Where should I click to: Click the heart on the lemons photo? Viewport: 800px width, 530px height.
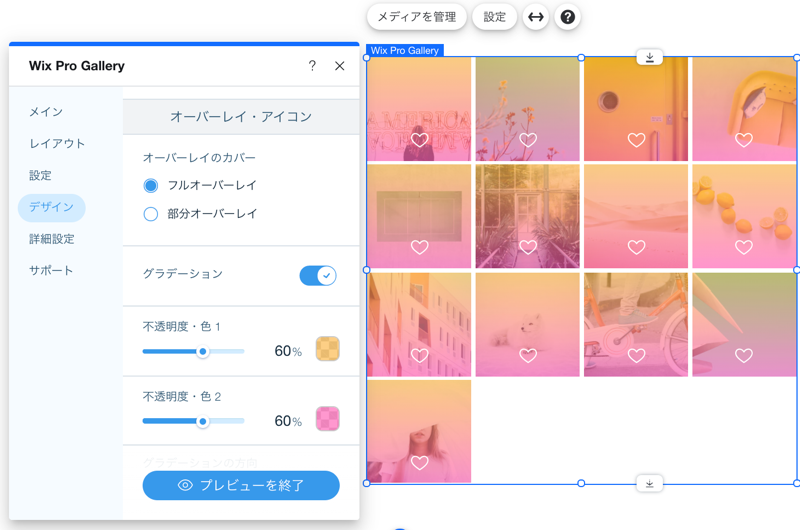(x=744, y=247)
